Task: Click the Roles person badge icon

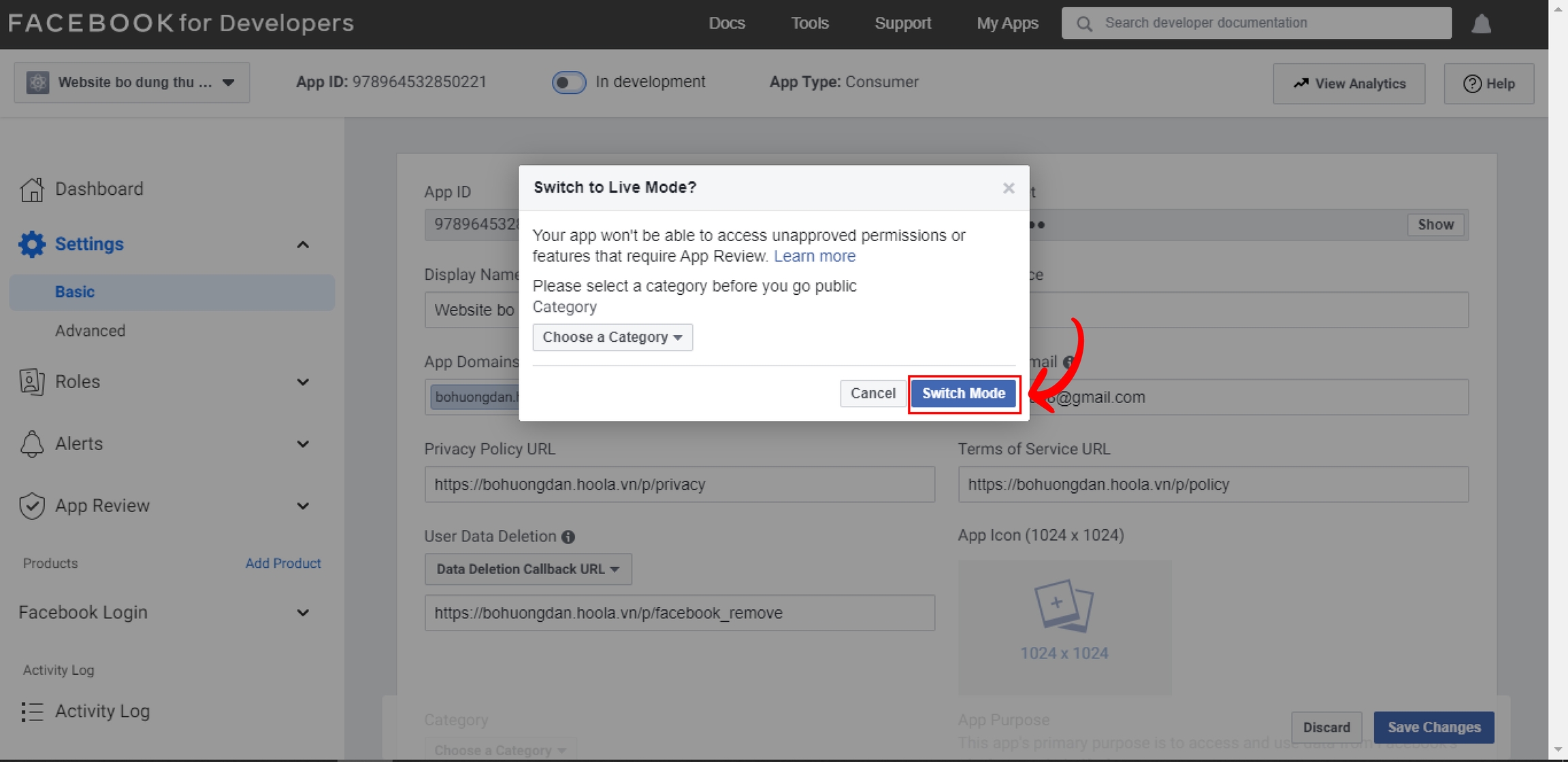Action: (32, 382)
